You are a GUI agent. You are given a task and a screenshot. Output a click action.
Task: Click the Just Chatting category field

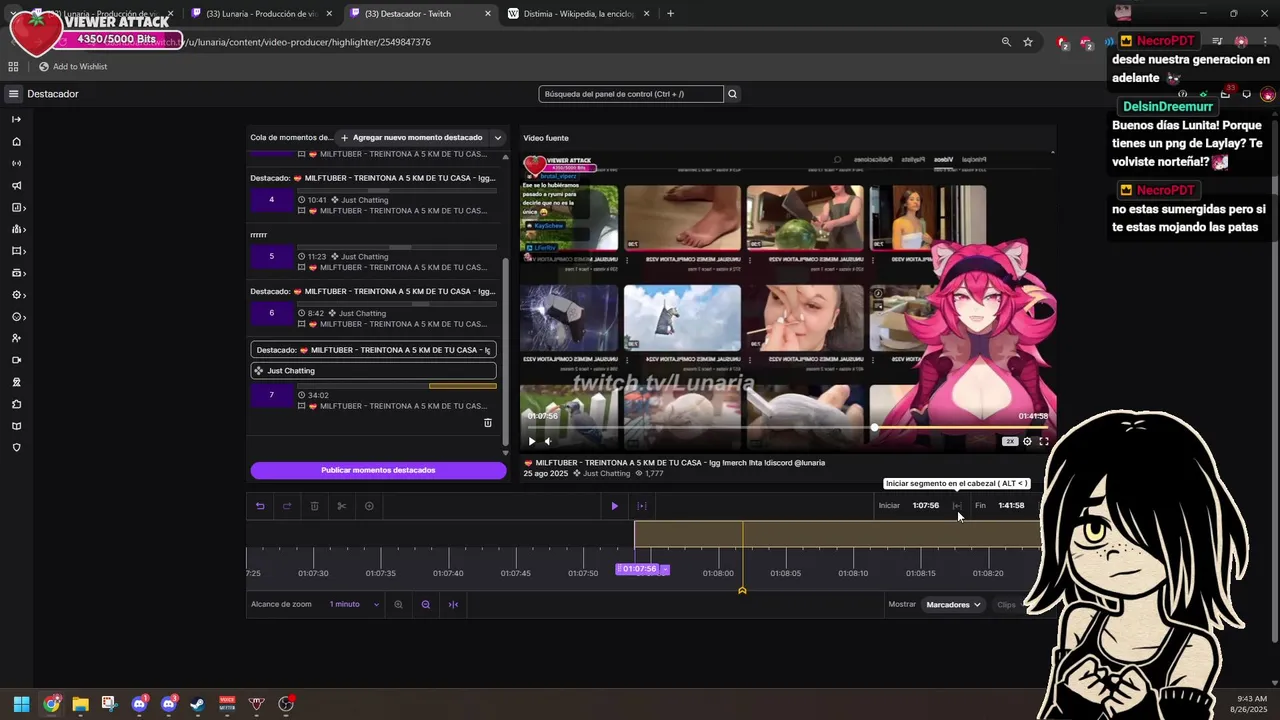pyautogui.click(x=373, y=371)
